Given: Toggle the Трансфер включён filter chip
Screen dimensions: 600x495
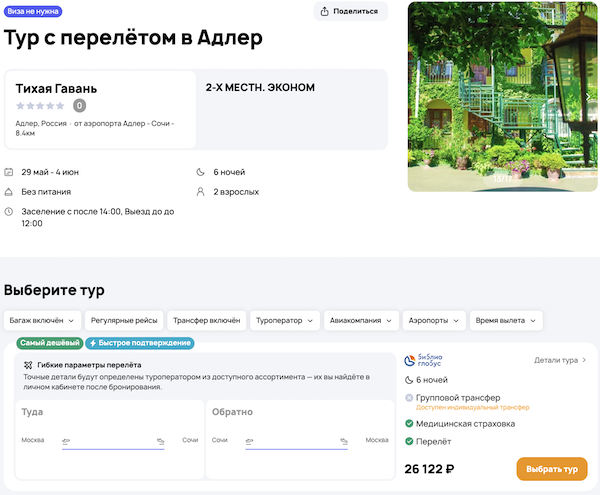Looking at the screenshot, I should click(x=206, y=321).
